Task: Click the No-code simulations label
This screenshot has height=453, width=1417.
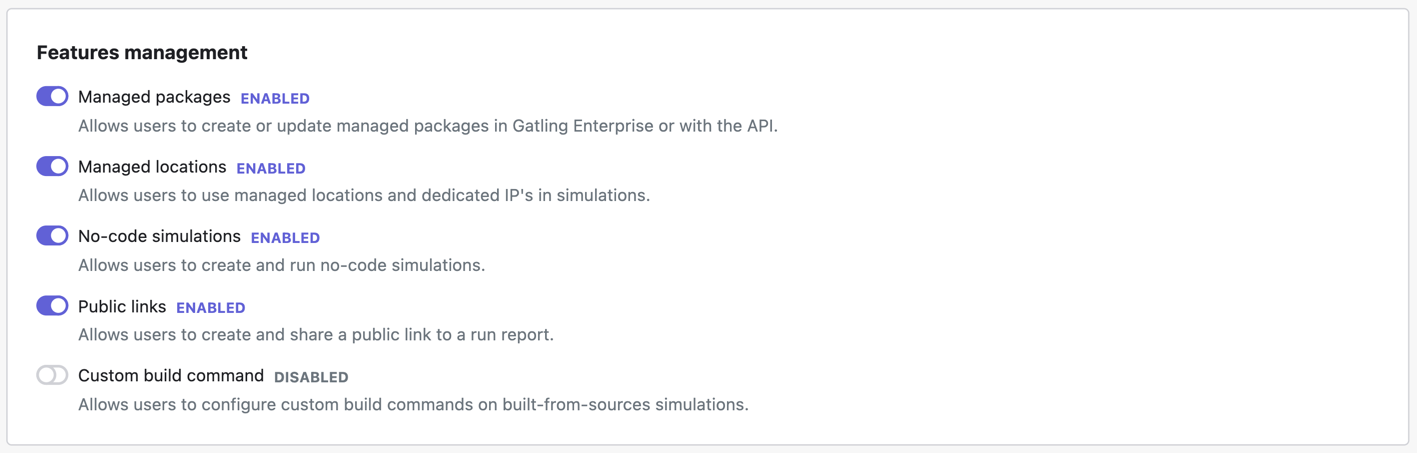Action: (x=159, y=236)
